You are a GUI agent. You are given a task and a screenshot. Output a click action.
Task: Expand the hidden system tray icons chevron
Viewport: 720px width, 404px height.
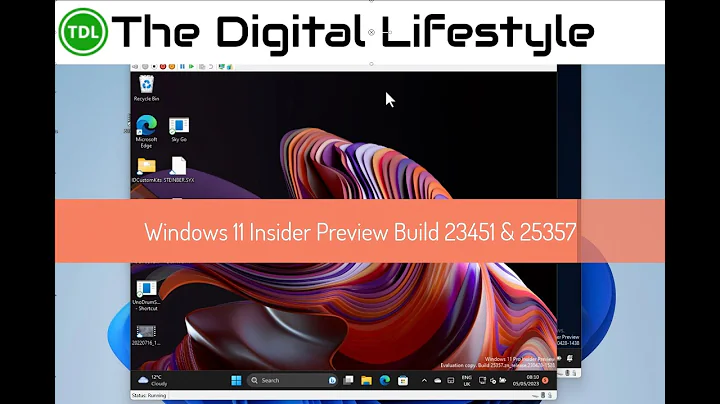pos(424,381)
